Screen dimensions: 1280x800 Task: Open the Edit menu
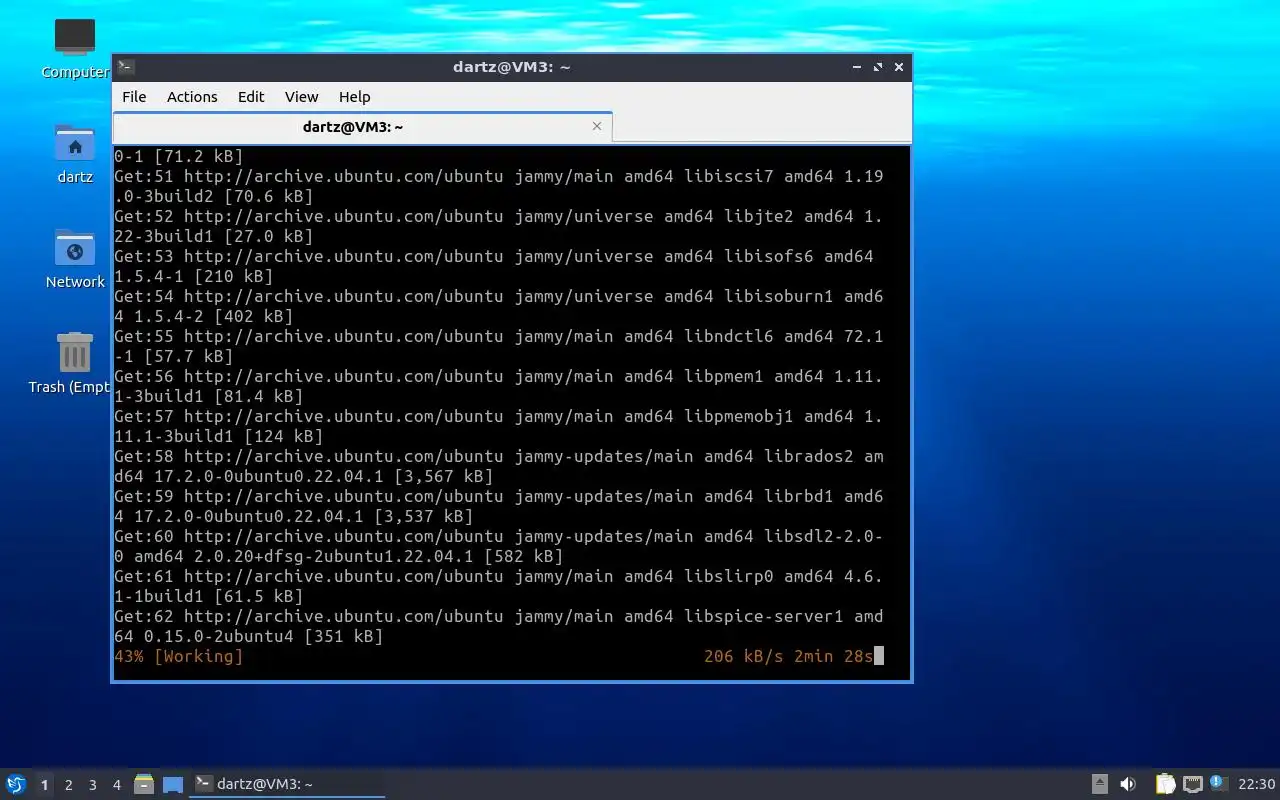click(251, 97)
